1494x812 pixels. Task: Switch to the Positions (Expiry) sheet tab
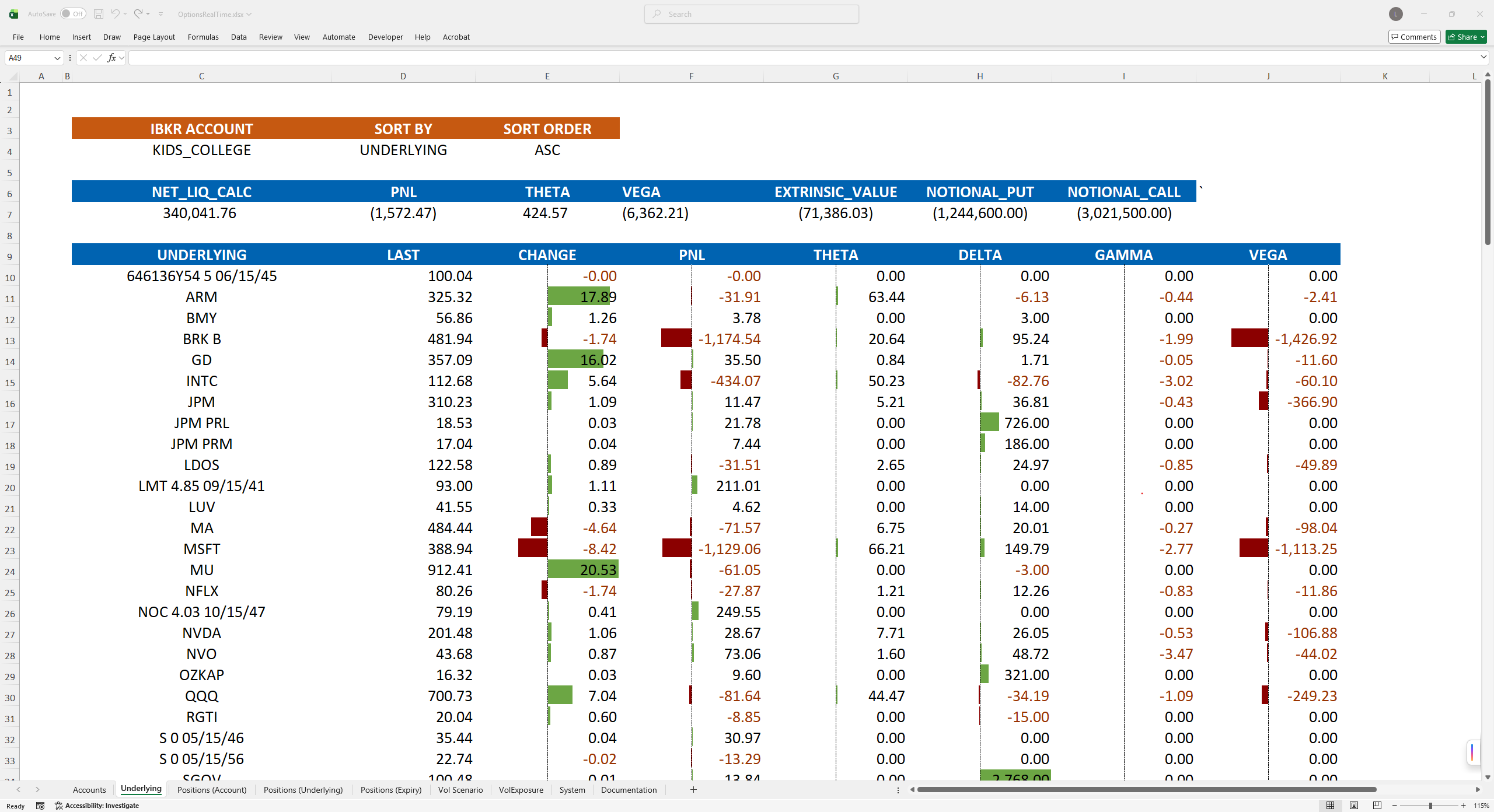click(x=391, y=790)
